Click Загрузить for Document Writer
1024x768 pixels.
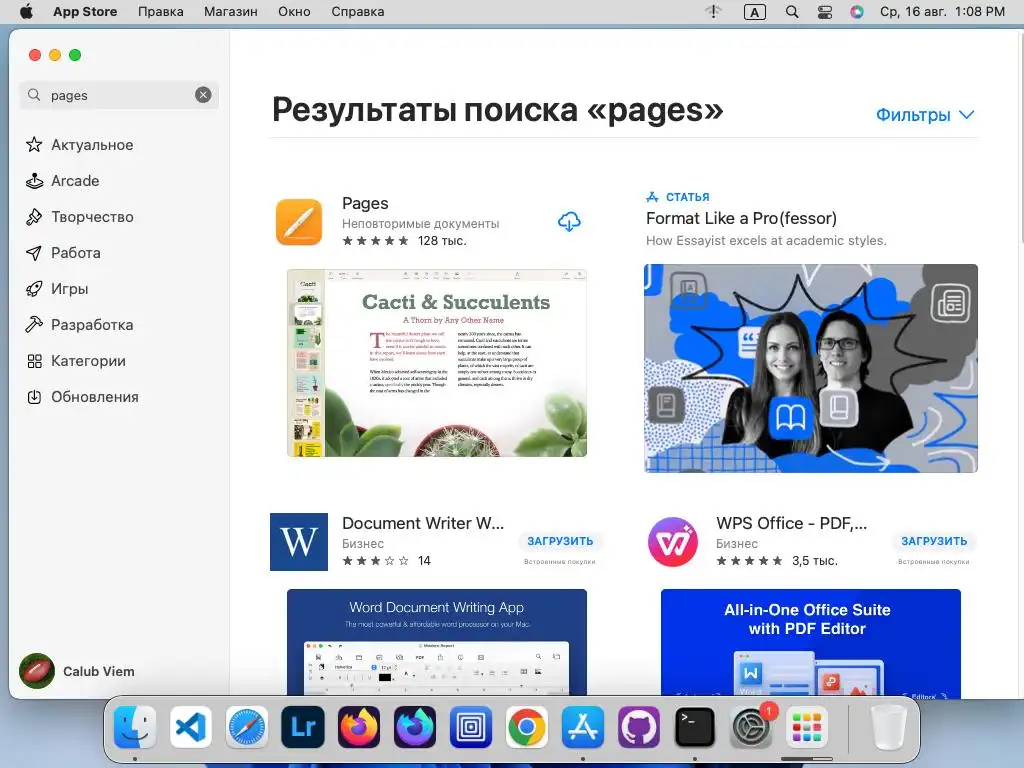(560, 541)
